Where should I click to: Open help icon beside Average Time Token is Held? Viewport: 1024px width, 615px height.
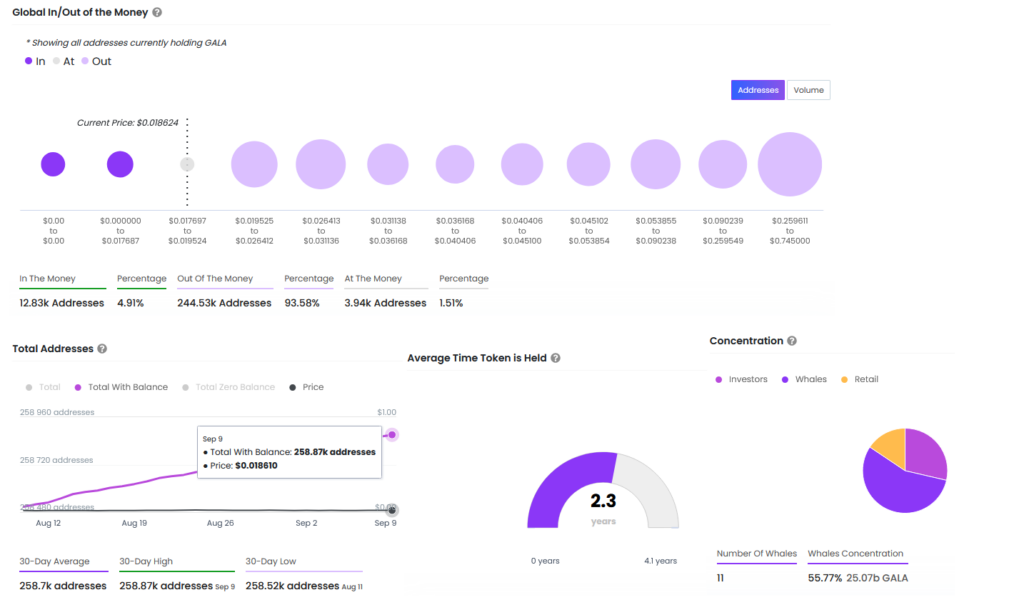(555, 358)
